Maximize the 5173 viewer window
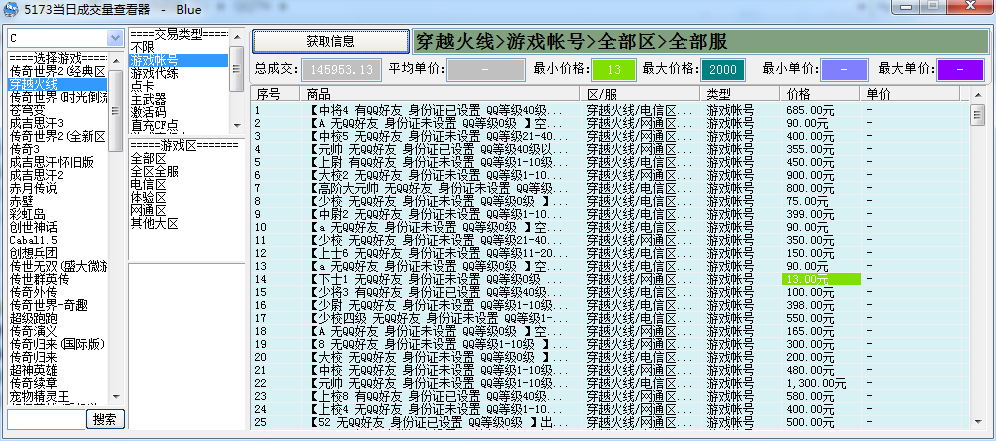This screenshot has height=441, width=996. tap(933, 7)
